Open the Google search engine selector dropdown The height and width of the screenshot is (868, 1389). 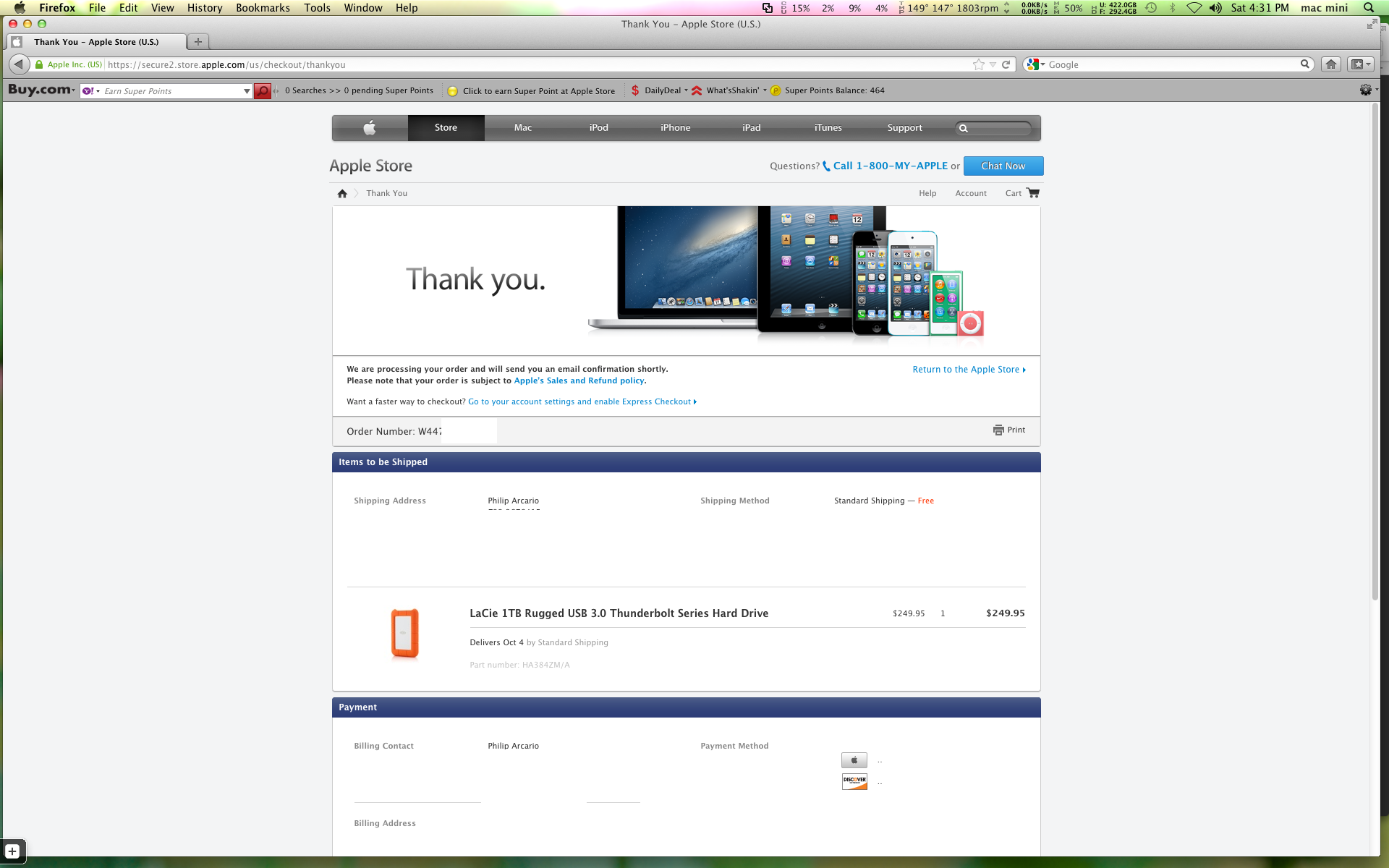pos(1036,64)
